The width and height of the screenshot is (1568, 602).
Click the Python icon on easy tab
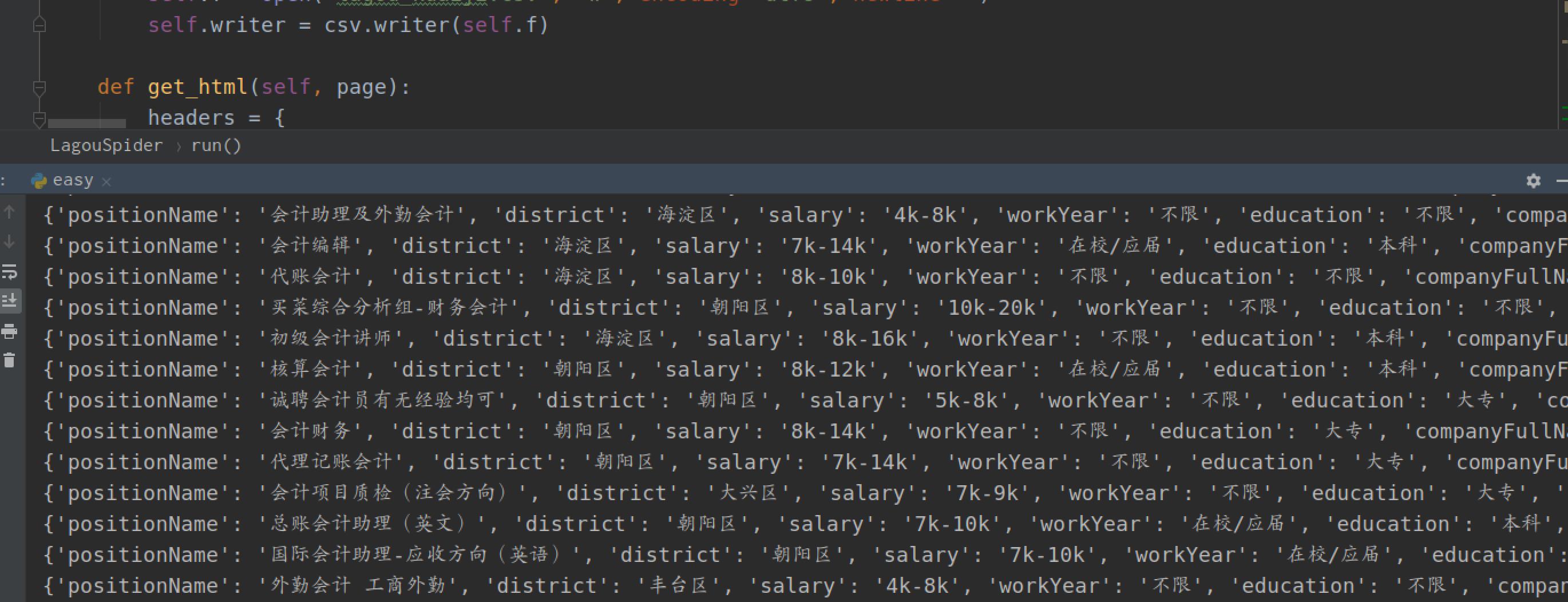[x=39, y=181]
